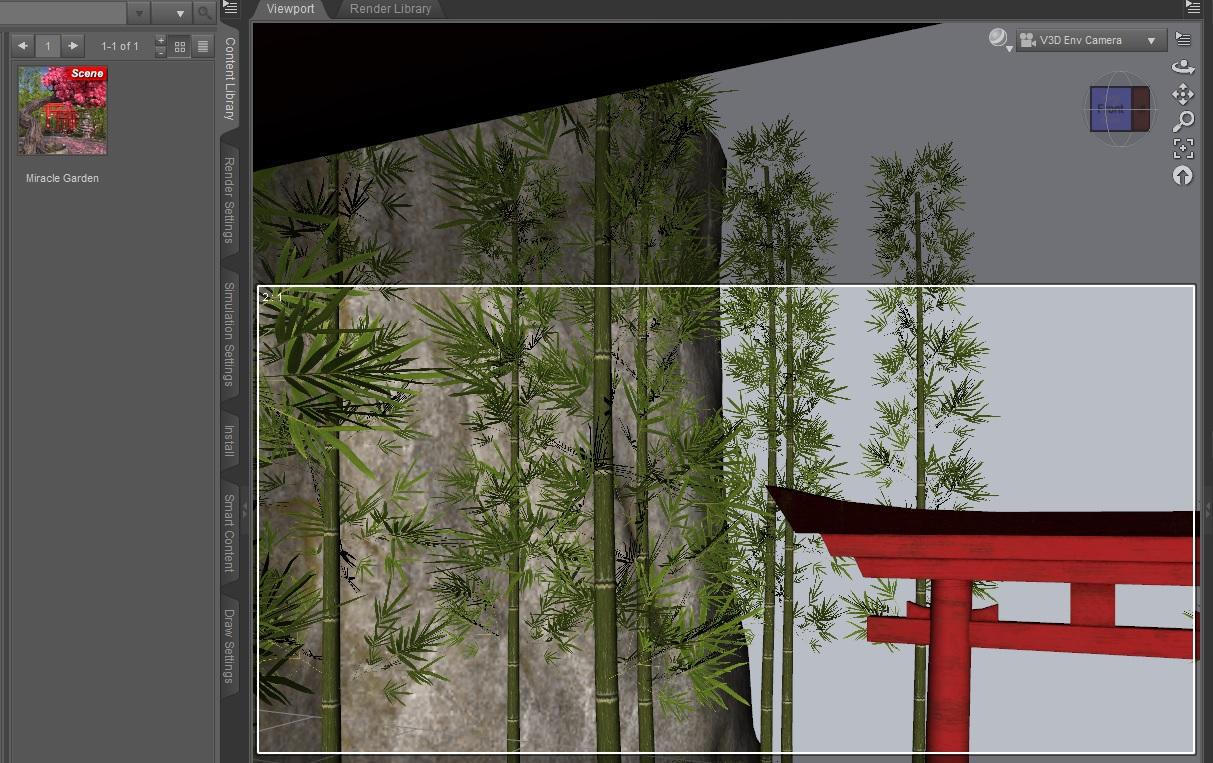Switch to the Viewport tab
Screen dimensions: 1213x763
pos(290,9)
